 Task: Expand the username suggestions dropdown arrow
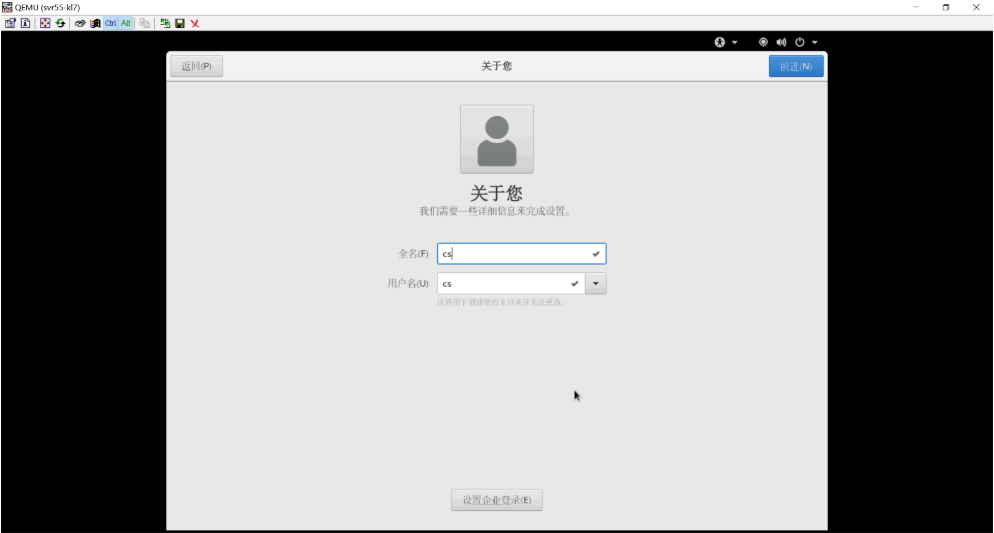point(596,283)
